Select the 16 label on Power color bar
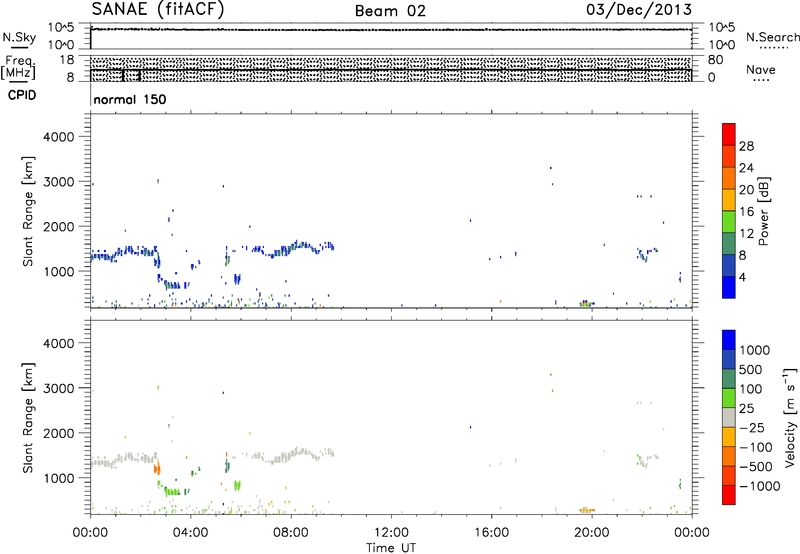The height and width of the screenshot is (554, 800). (x=746, y=212)
